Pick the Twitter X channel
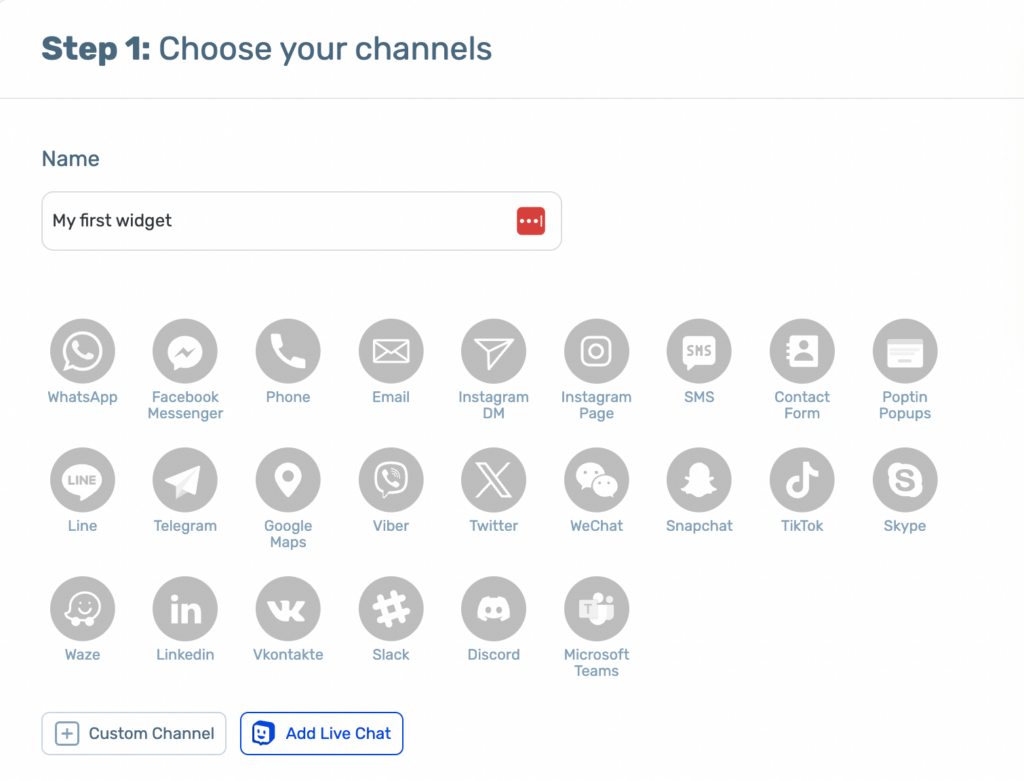 [x=493, y=481]
